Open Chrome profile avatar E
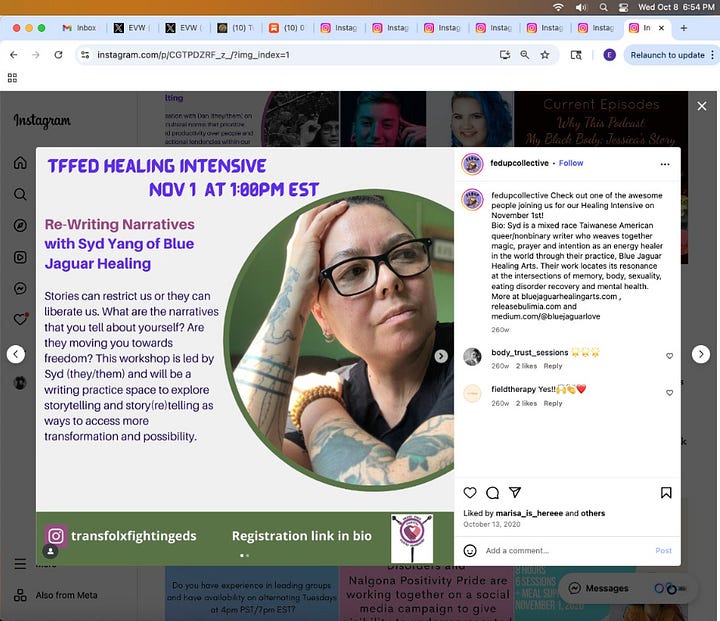The image size is (720, 621). click(609, 55)
